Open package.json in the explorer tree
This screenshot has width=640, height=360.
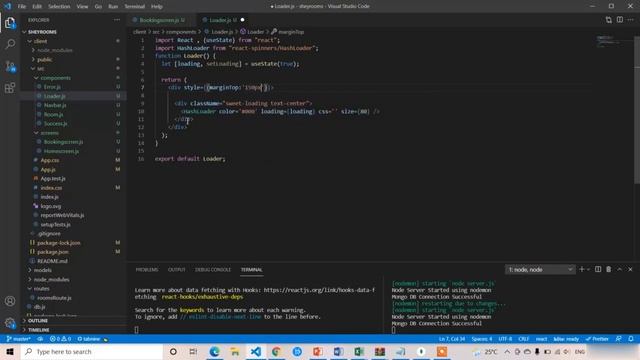click(53, 252)
